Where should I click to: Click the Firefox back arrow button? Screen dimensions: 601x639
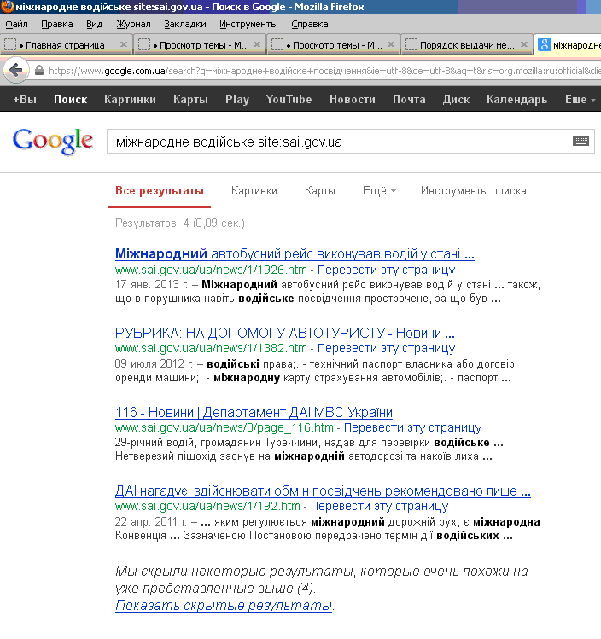pyautogui.click(x=15, y=71)
